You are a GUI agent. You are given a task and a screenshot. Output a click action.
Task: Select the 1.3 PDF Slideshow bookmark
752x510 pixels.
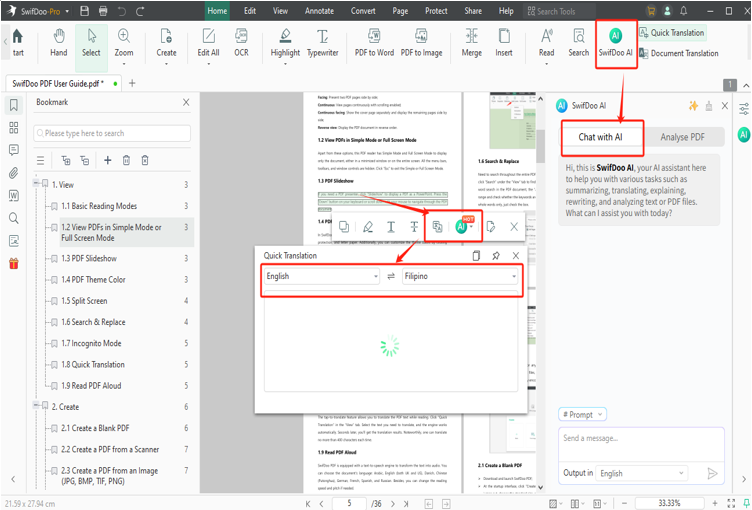[89, 259]
